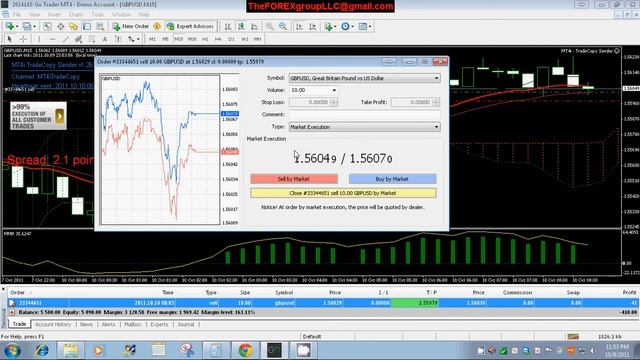Toggle the Auto Scroll chart icon

click(299, 27)
